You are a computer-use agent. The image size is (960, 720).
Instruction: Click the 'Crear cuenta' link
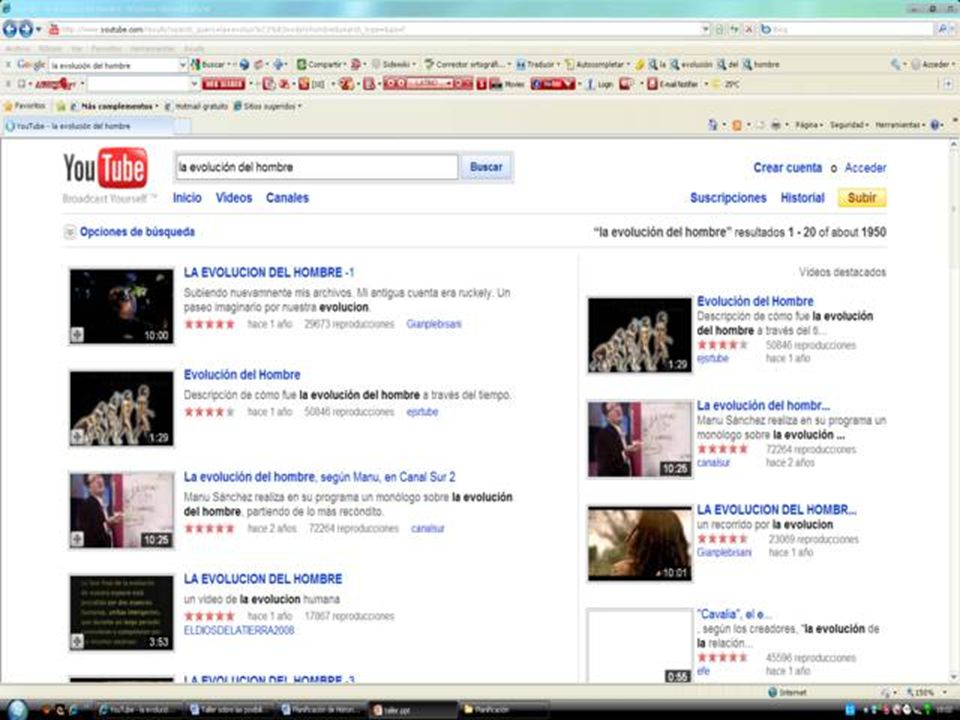pyautogui.click(x=787, y=168)
